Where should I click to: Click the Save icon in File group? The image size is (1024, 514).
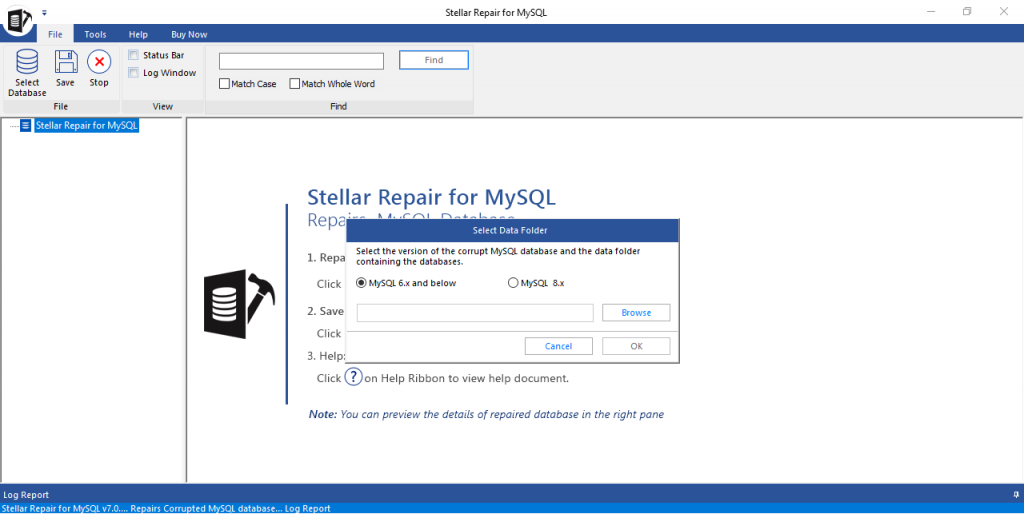coord(65,62)
